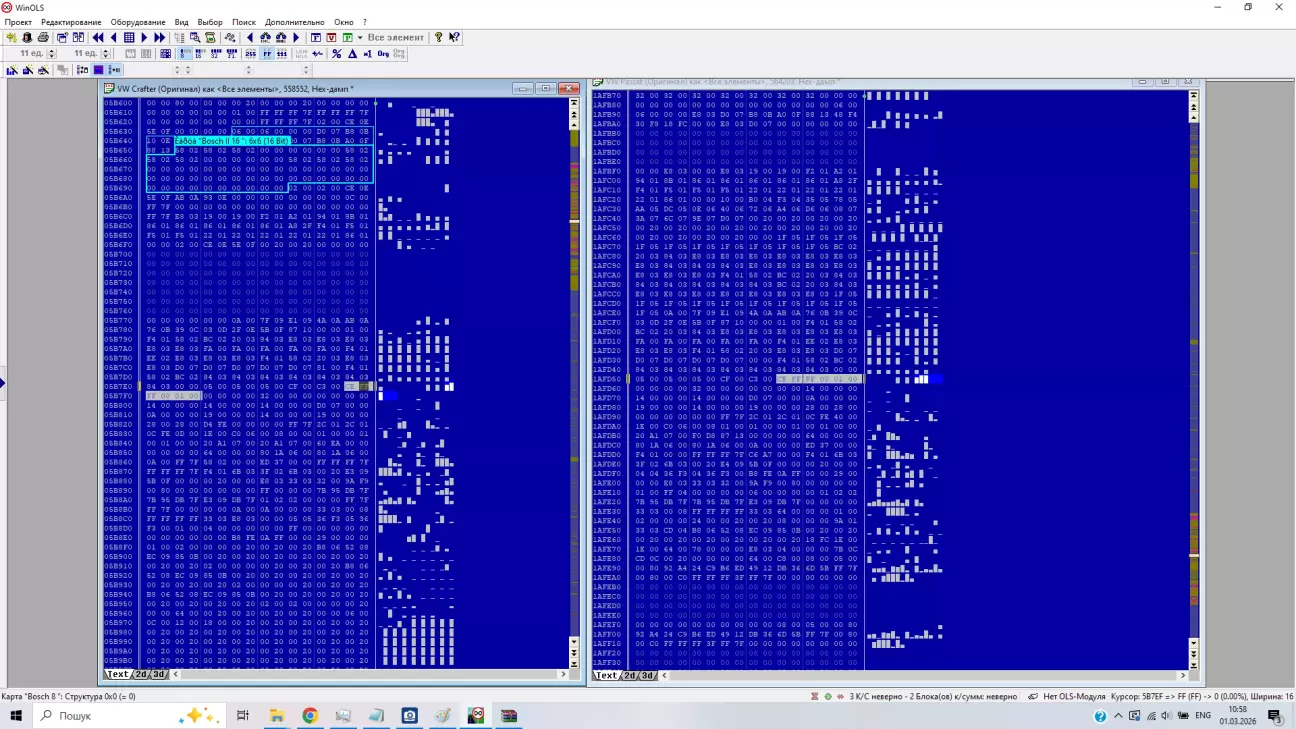Show hidden system tray icons
This screenshot has width=1296, height=729.
1118,716
